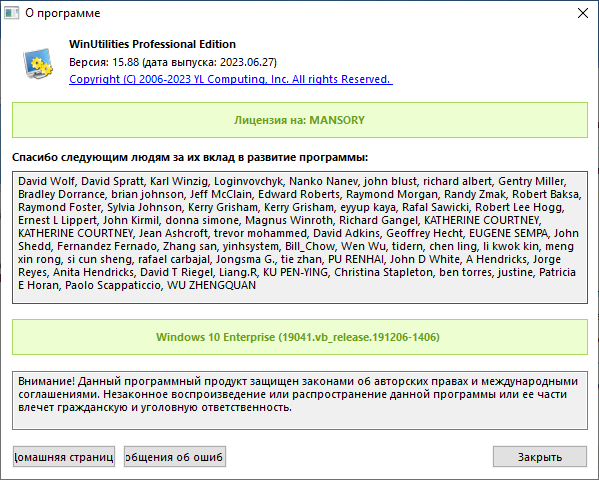The image size is (599, 480).
Task: Click the name David Wolf in credits
Action: 46,181
